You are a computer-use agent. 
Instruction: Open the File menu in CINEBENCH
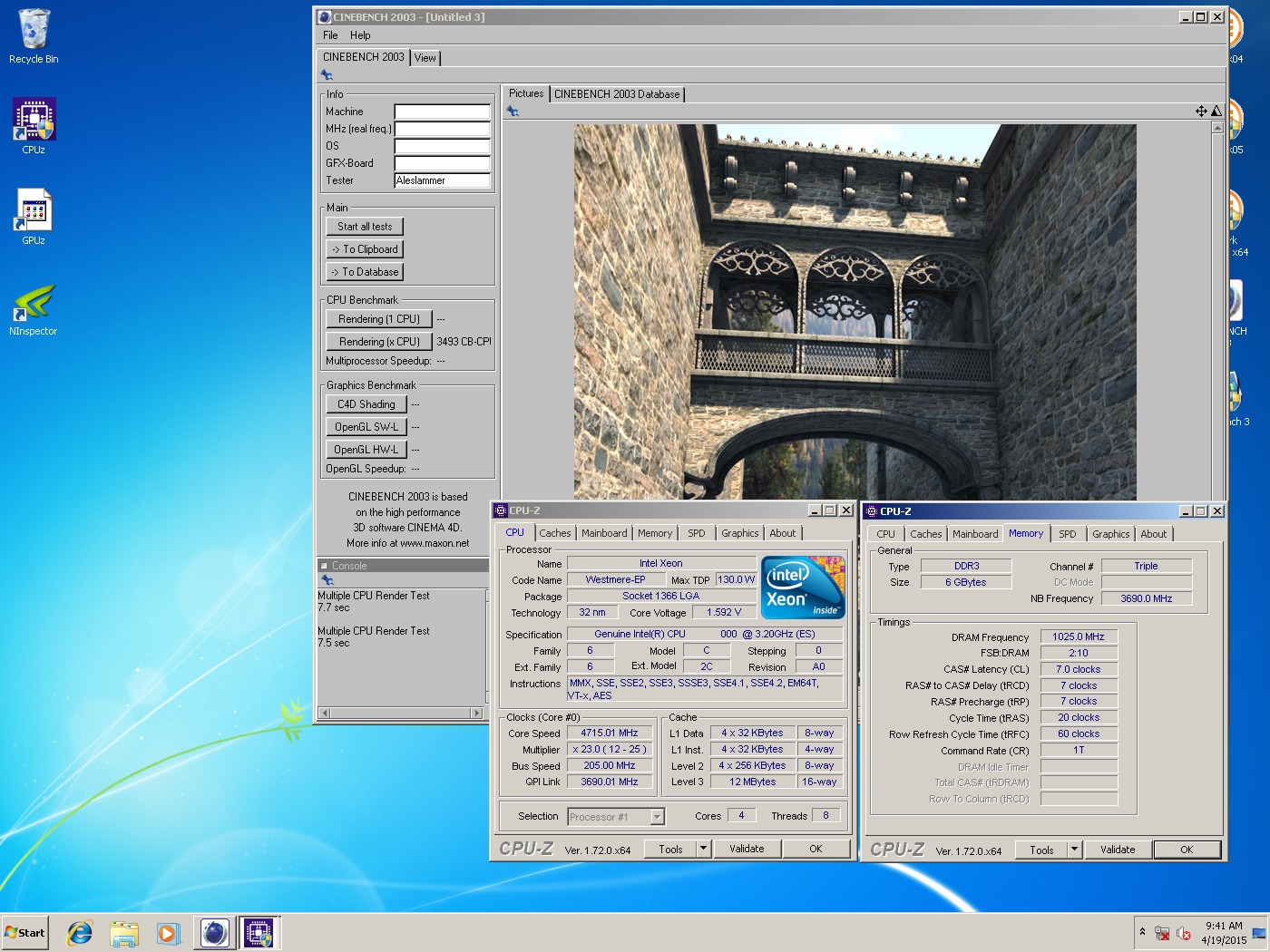pyautogui.click(x=330, y=35)
